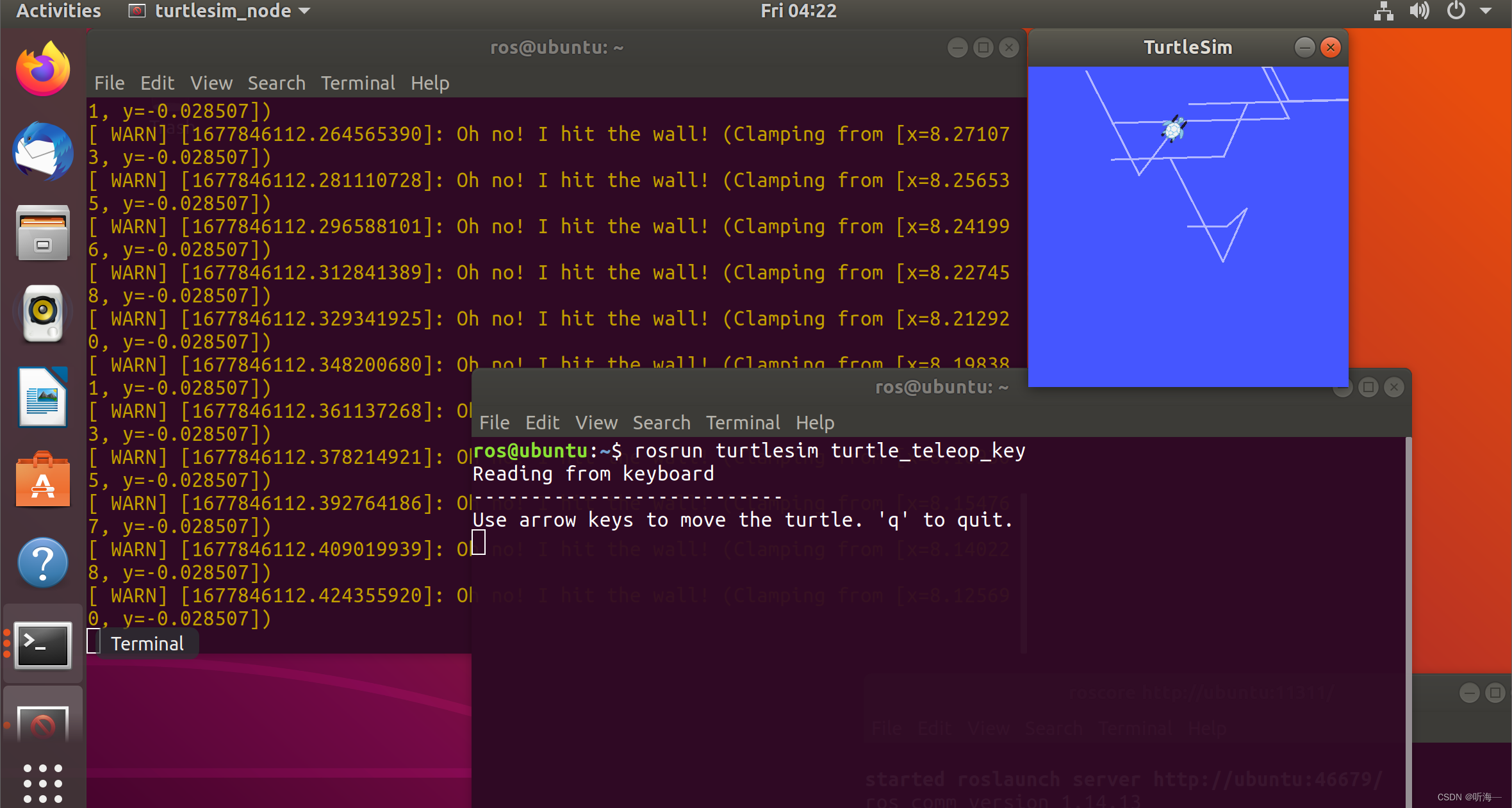Click the Terminal icon in the dock
The width and height of the screenshot is (1512, 808).
click(43, 645)
